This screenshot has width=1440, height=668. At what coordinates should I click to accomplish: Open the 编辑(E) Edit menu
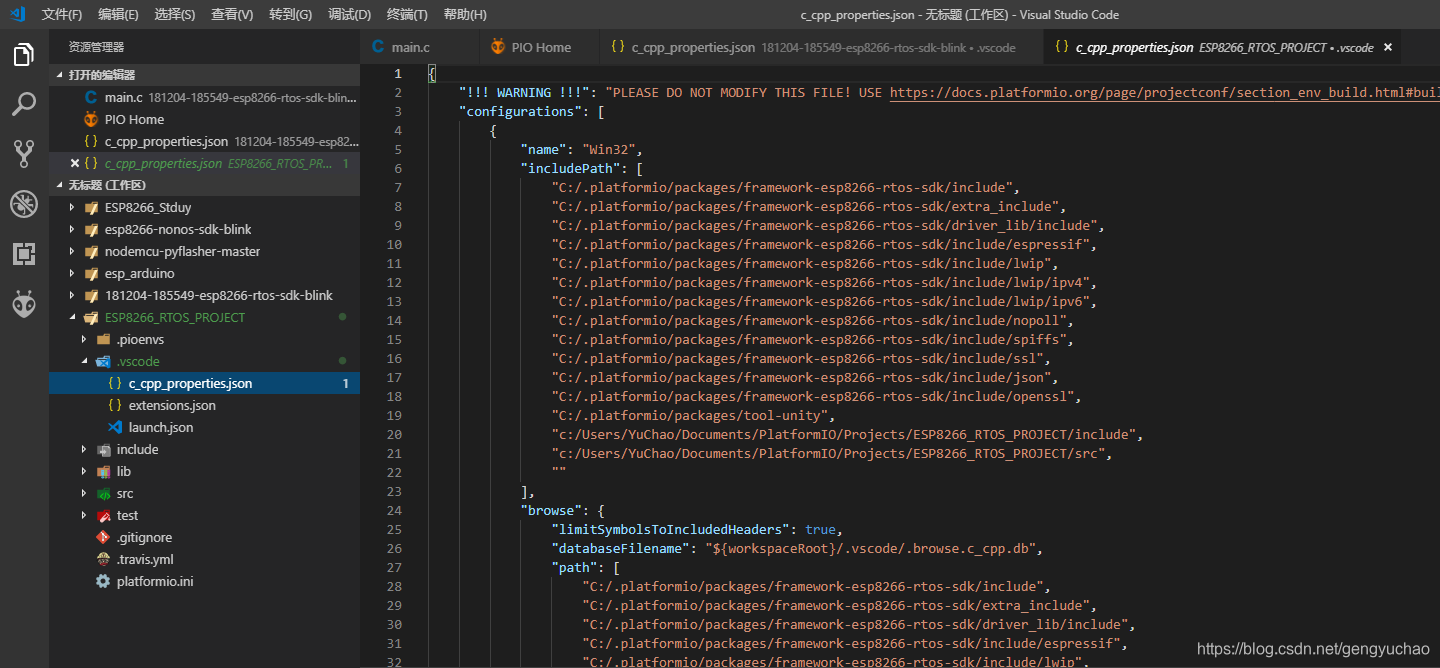(x=119, y=14)
